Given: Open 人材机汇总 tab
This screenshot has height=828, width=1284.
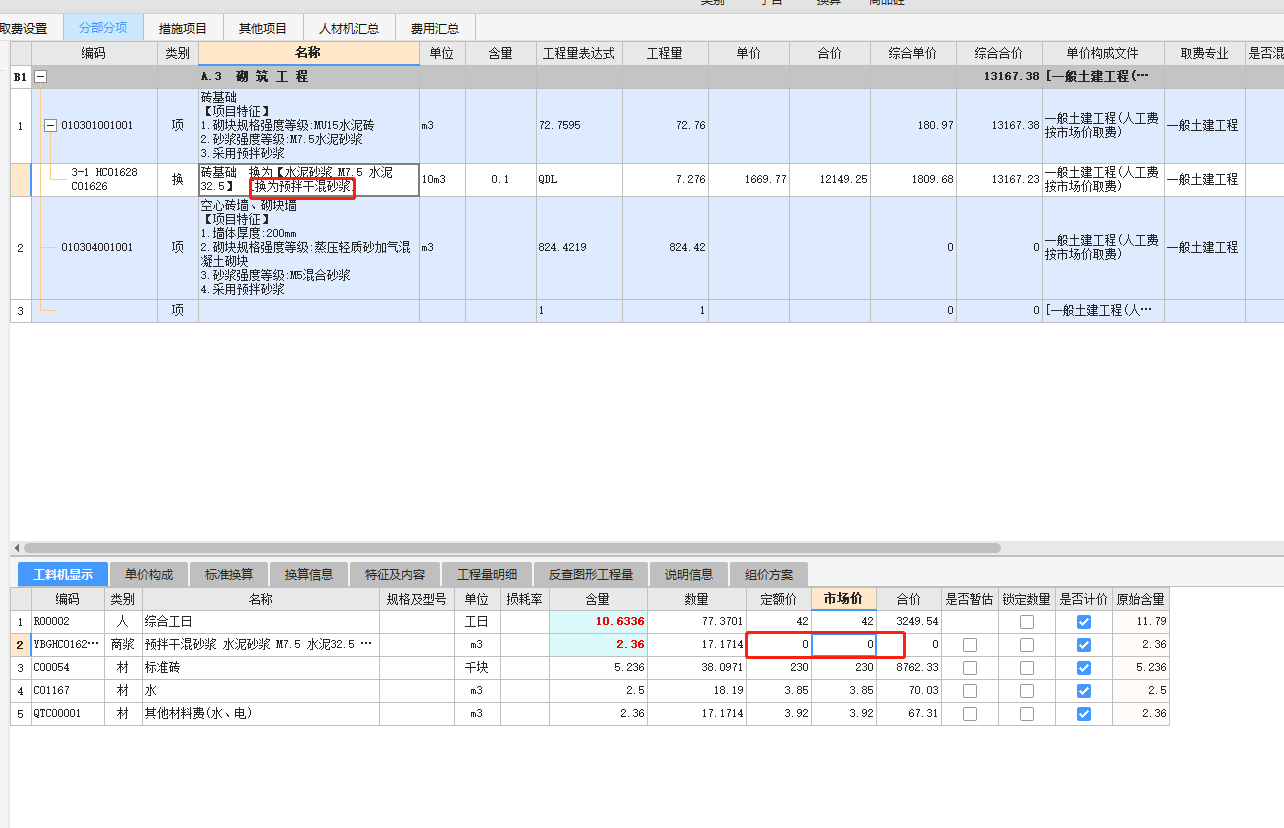Looking at the screenshot, I should coord(349,28).
